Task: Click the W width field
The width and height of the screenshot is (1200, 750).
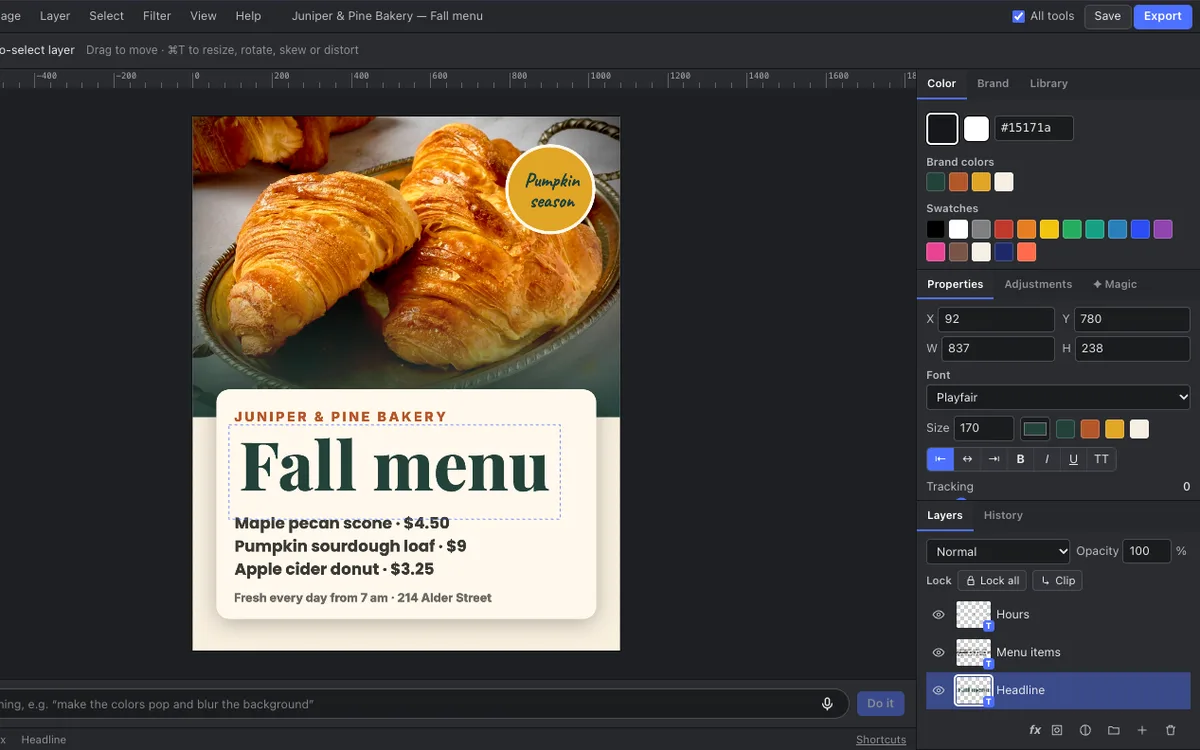Action: 998,348
